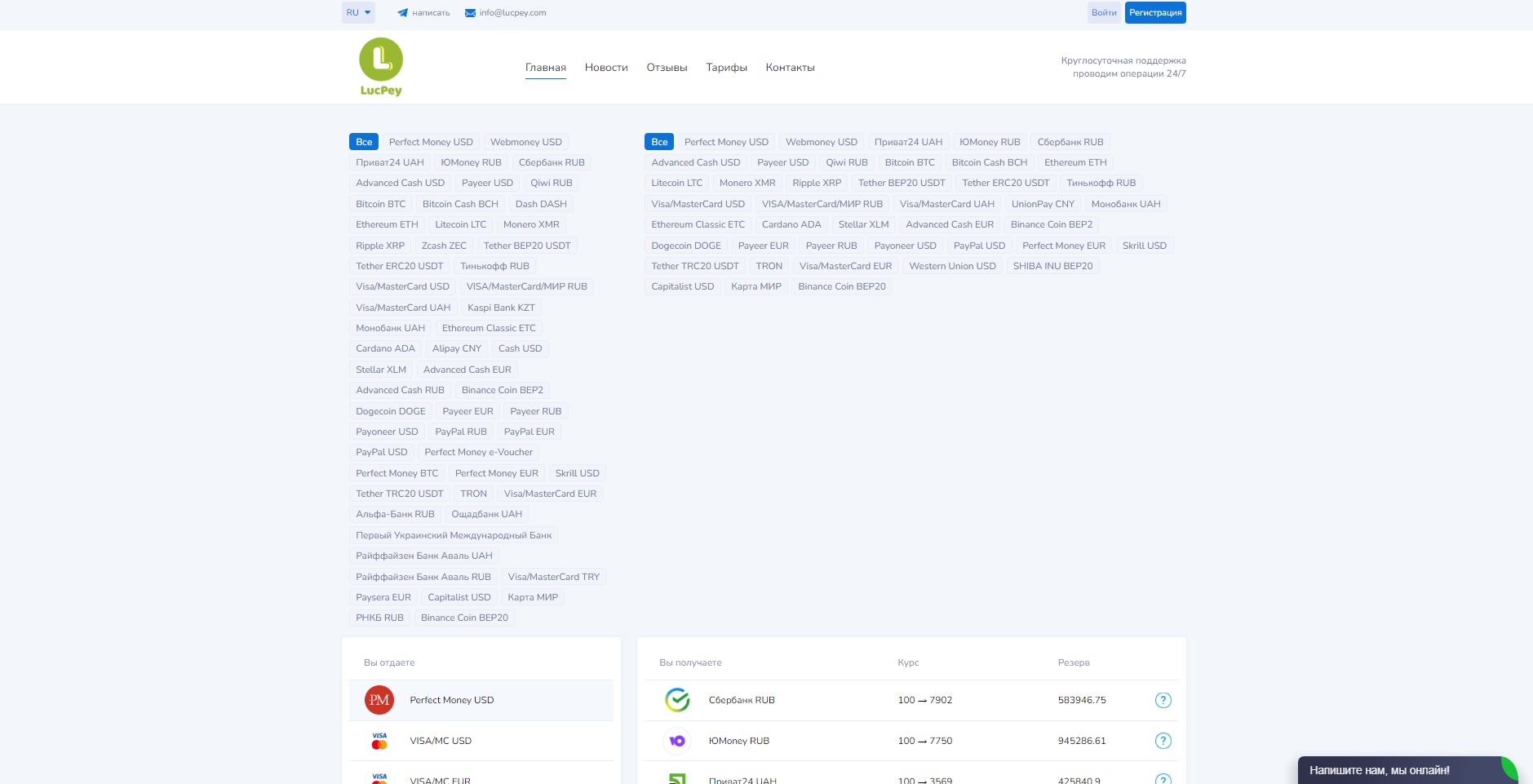The width and height of the screenshot is (1533, 784).
Task: Filter right list by Dogecoin DOGE
Action: pos(686,246)
